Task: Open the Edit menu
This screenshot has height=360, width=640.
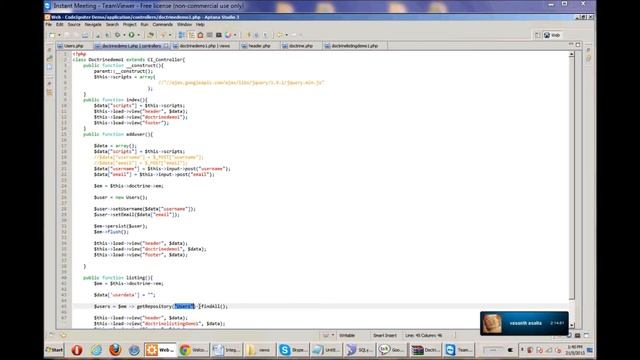Action: [x=60, y=24]
